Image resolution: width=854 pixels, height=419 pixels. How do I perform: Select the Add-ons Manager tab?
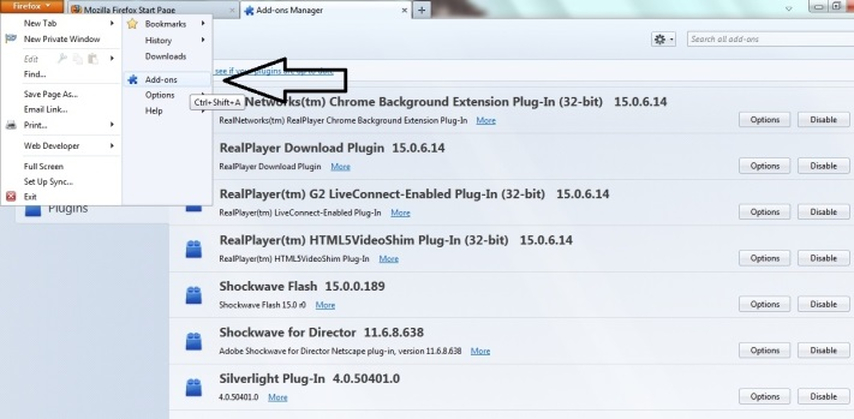tap(326, 10)
